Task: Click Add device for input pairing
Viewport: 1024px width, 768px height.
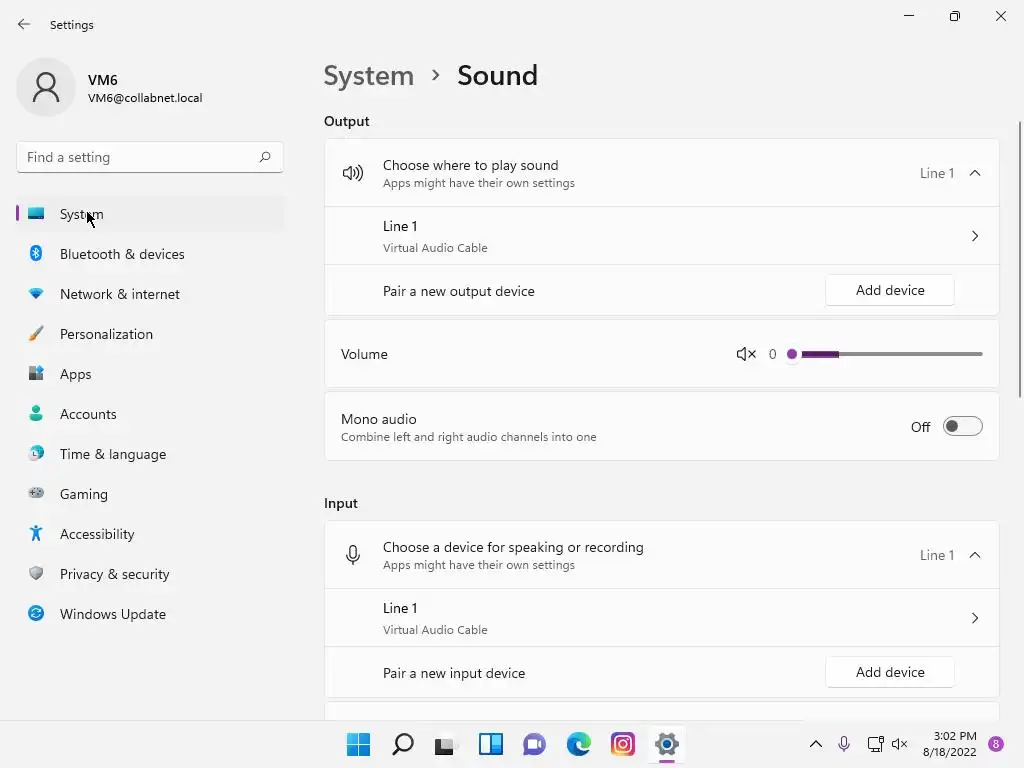Action: click(890, 672)
